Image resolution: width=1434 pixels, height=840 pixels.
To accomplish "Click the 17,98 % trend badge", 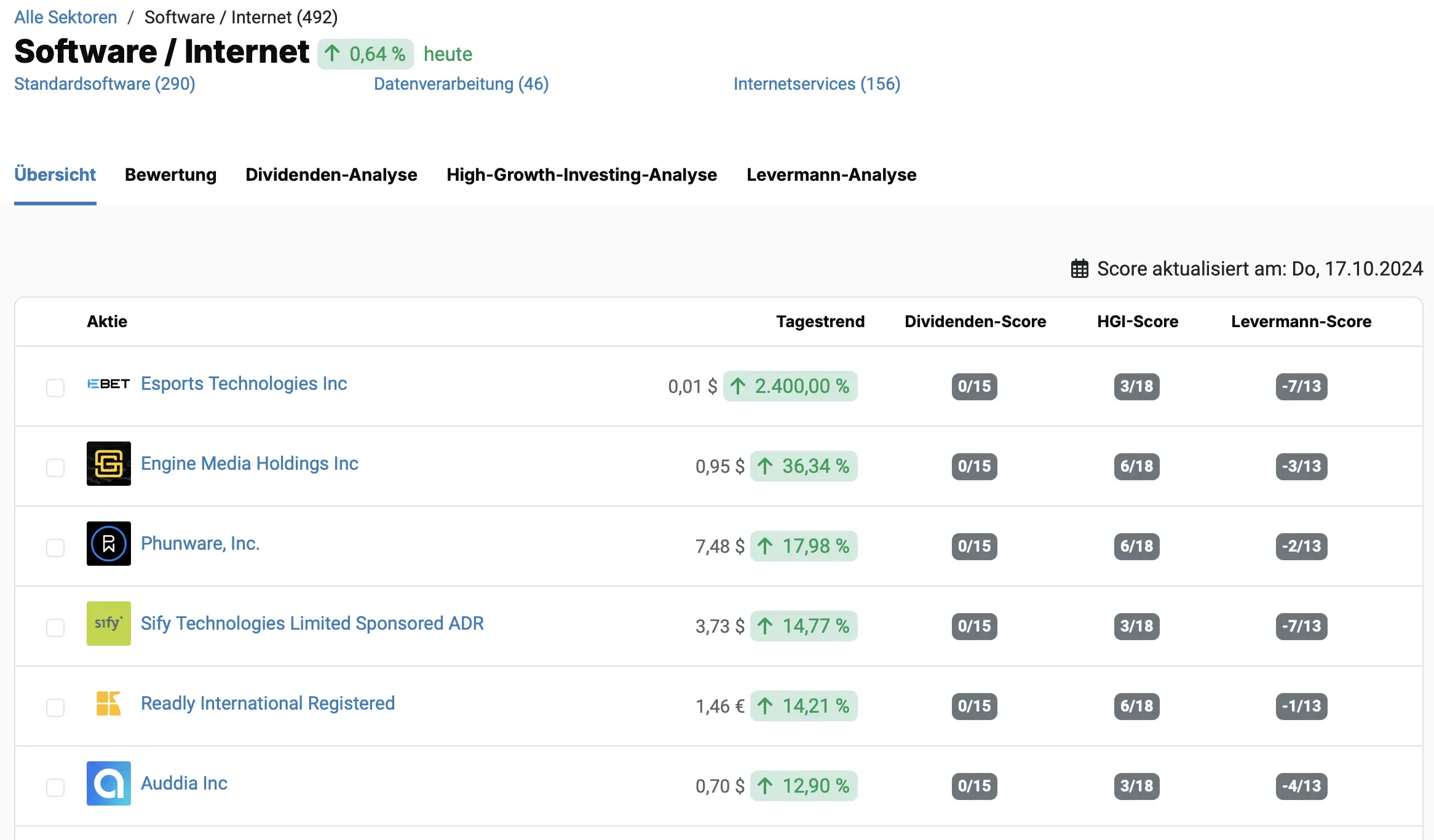I will [x=804, y=546].
